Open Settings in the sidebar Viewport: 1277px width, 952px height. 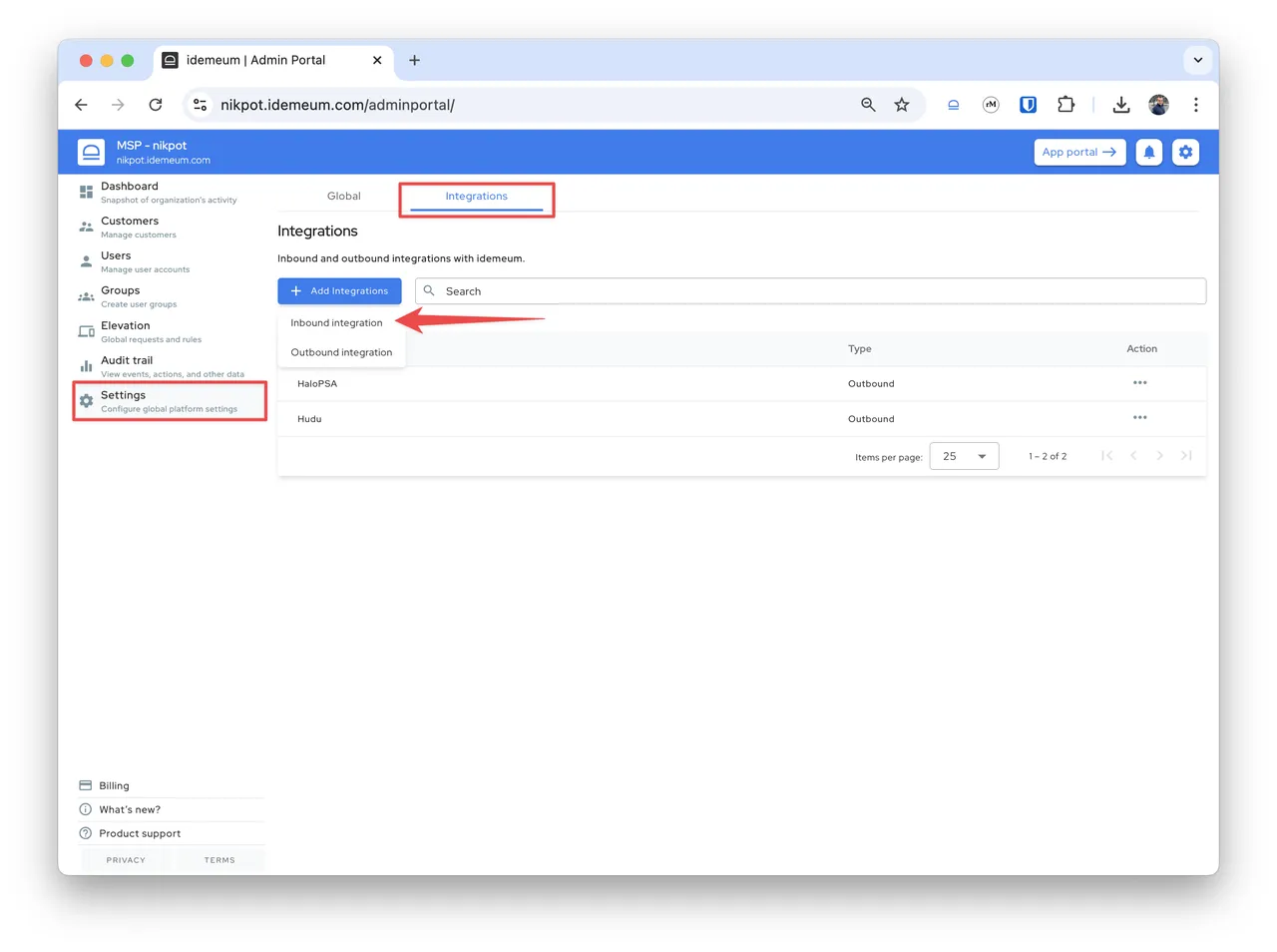point(168,401)
